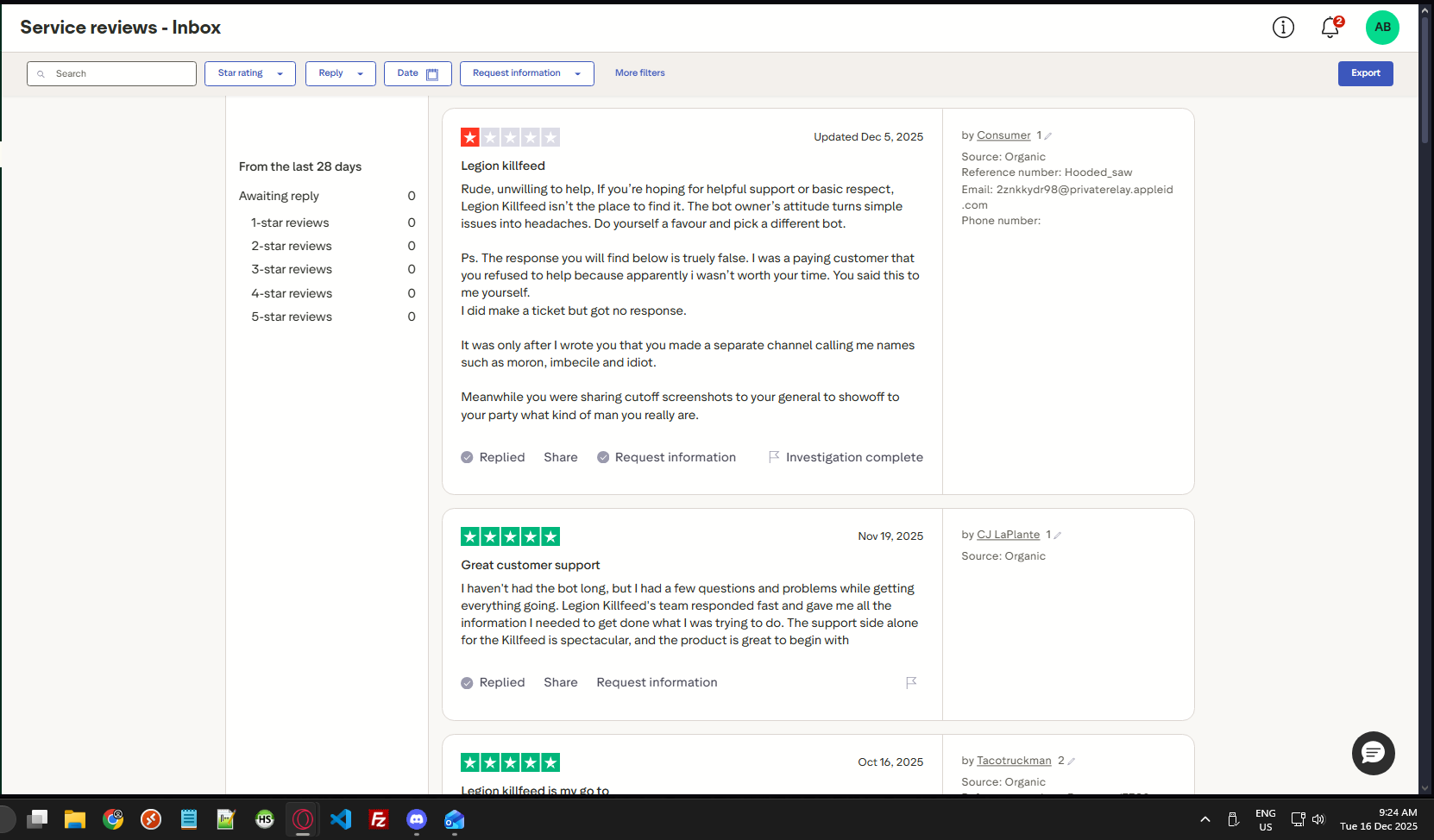The width and height of the screenshot is (1434, 840).
Task: Flag the Great customer support review
Action: pos(911,682)
